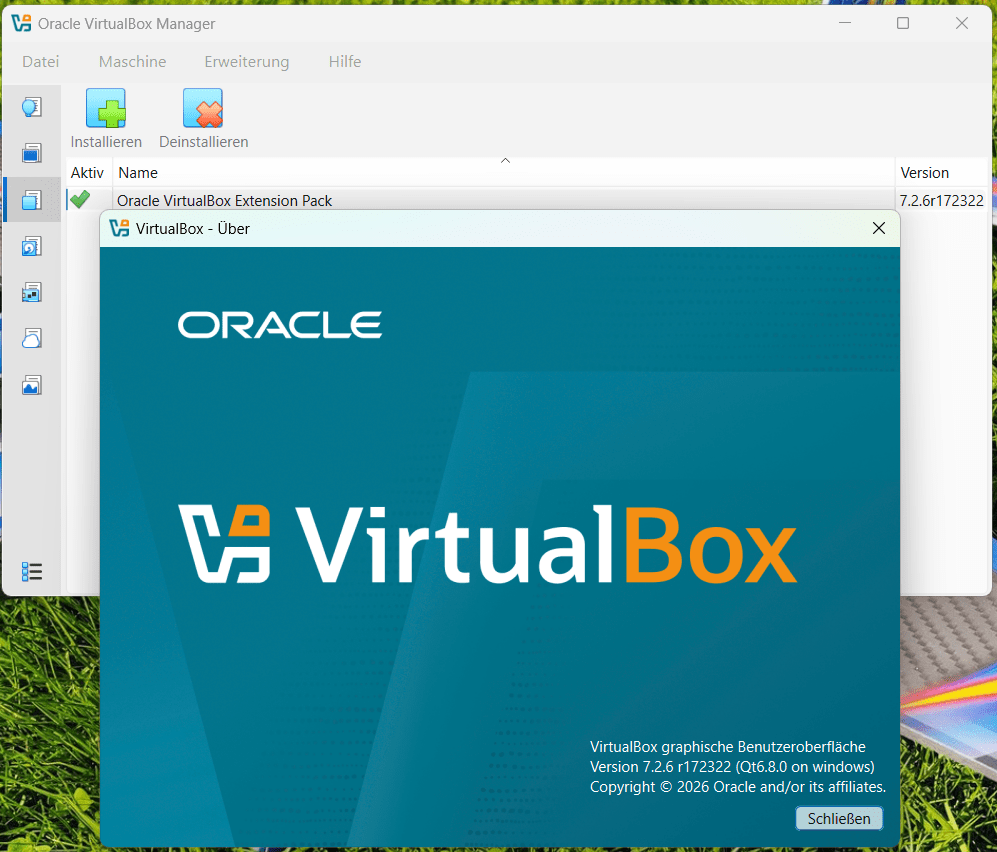Screen dimensions: 997x852
Task: Open the Cloud profiles sidebar icon
Action: (x=32, y=338)
